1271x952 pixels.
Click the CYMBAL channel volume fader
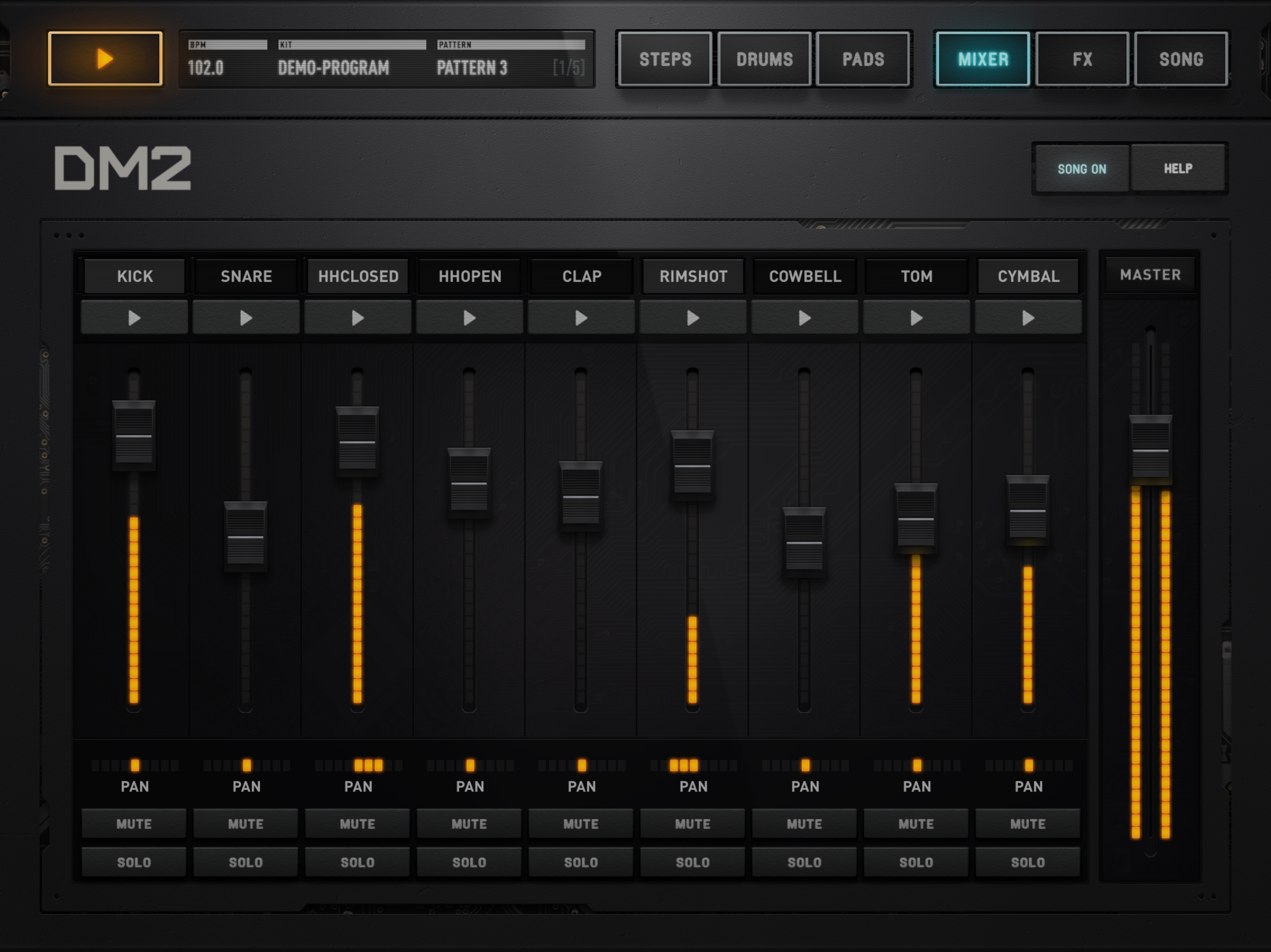tap(1027, 511)
